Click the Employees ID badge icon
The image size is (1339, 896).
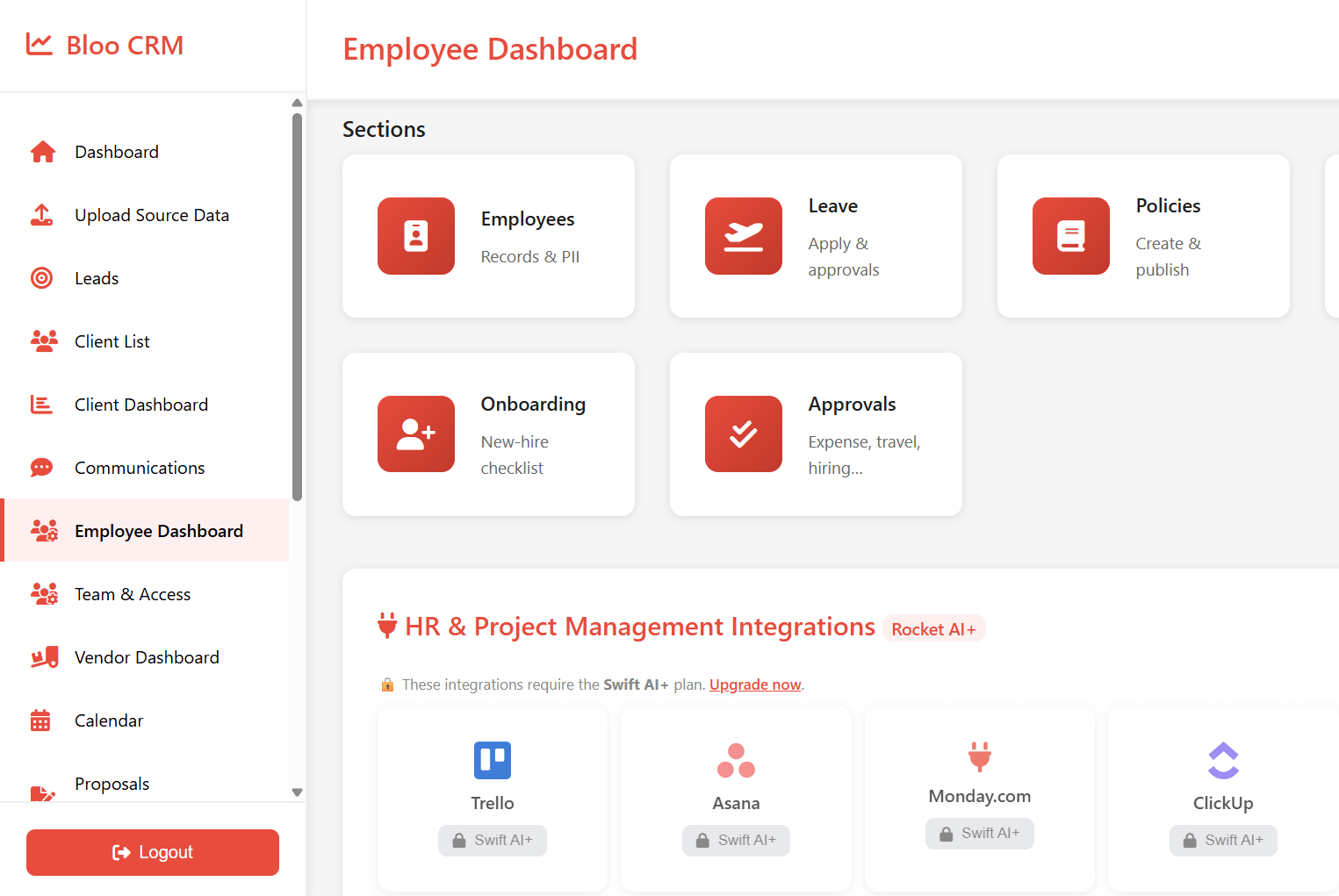[x=416, y=236]
